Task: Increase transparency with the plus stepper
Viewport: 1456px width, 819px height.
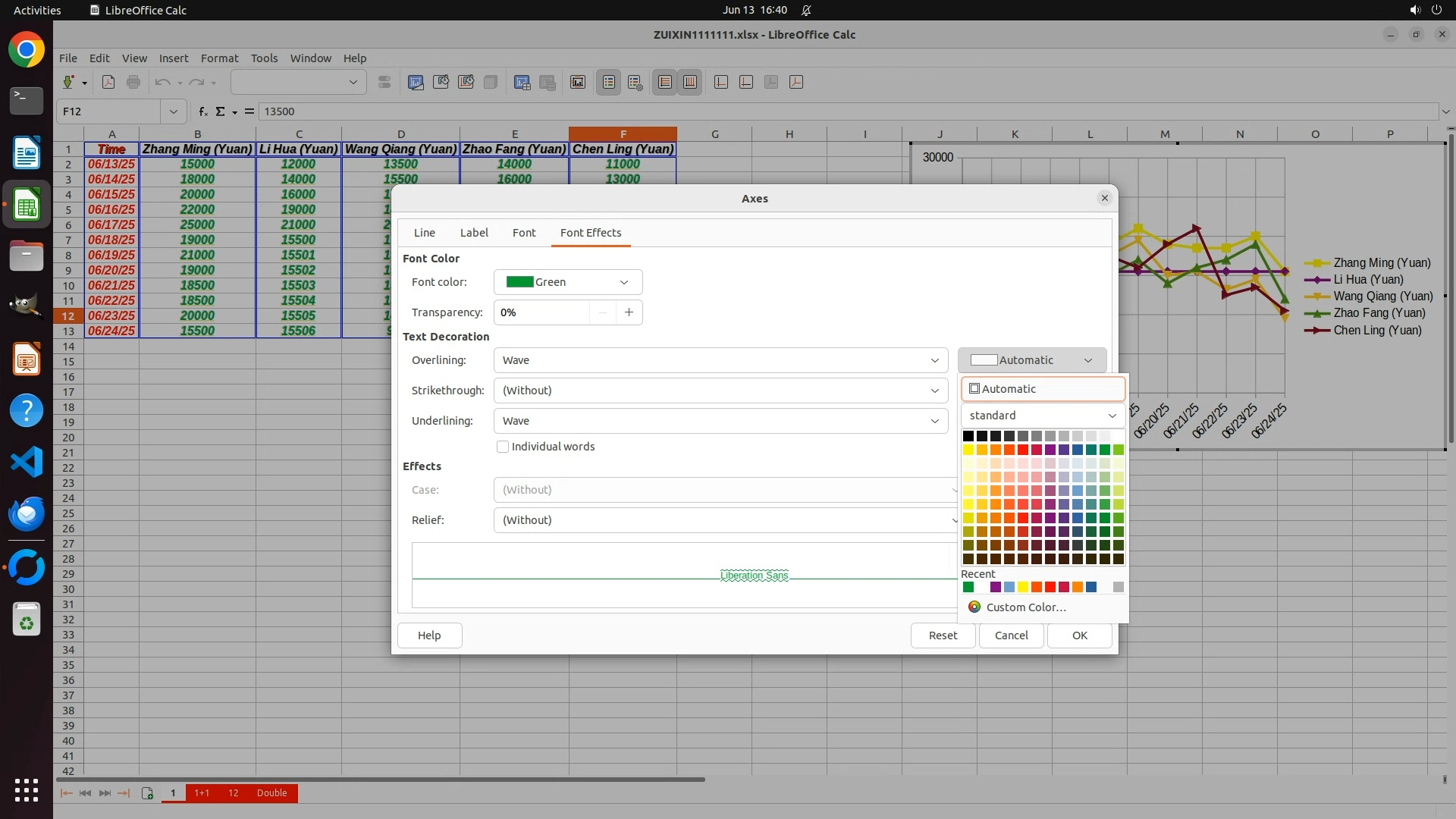Action: tap(629, 312)
